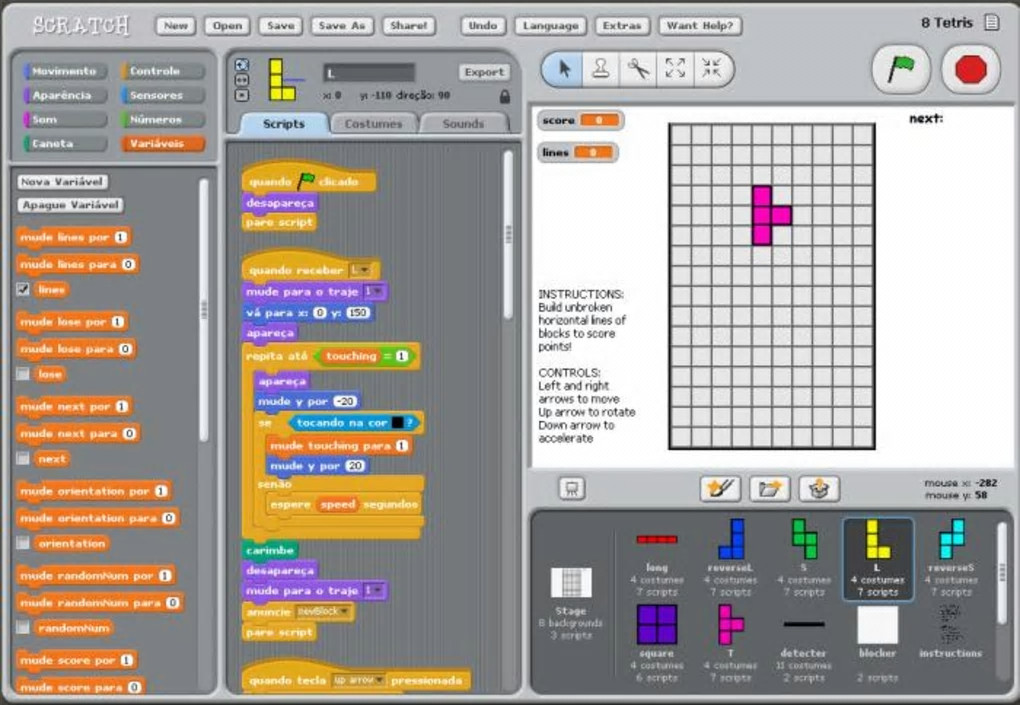Open first mude para o traje dropdown

(373, 291)
